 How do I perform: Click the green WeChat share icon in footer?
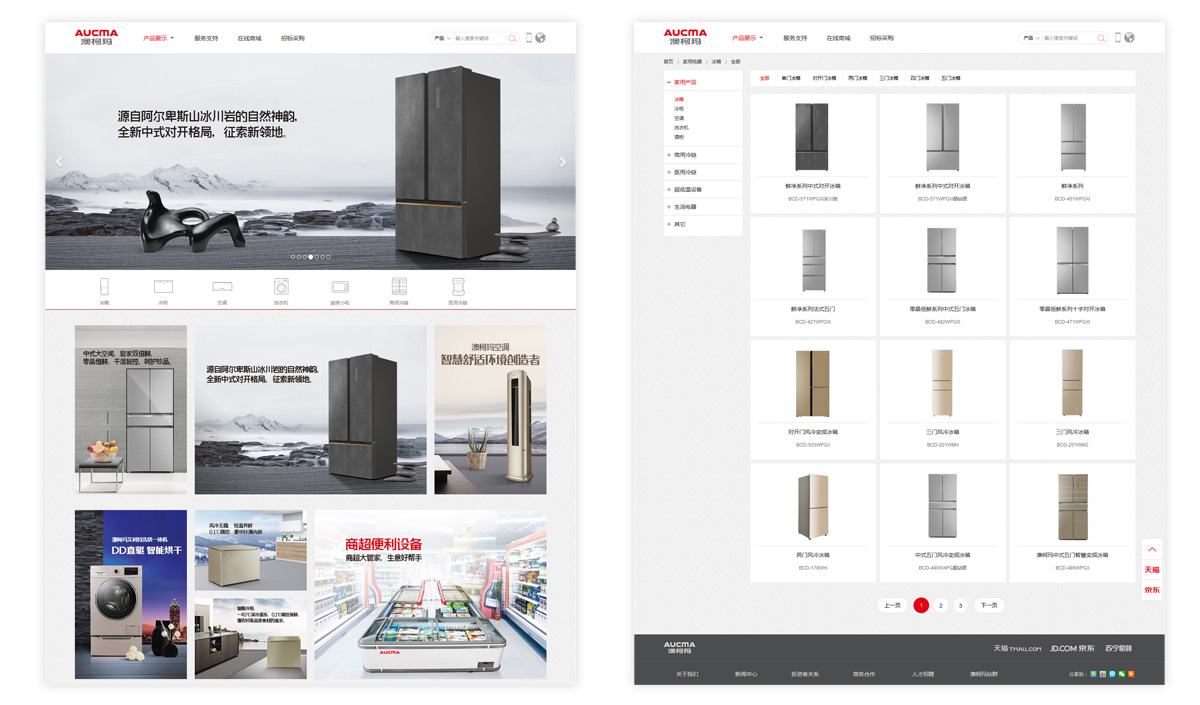pos(1122,674)
